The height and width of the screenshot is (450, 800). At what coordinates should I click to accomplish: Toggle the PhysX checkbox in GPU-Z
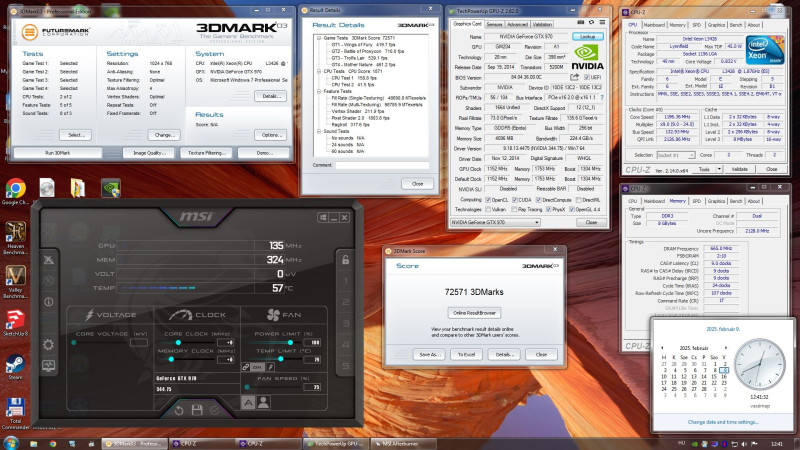[x=548, y=209]
